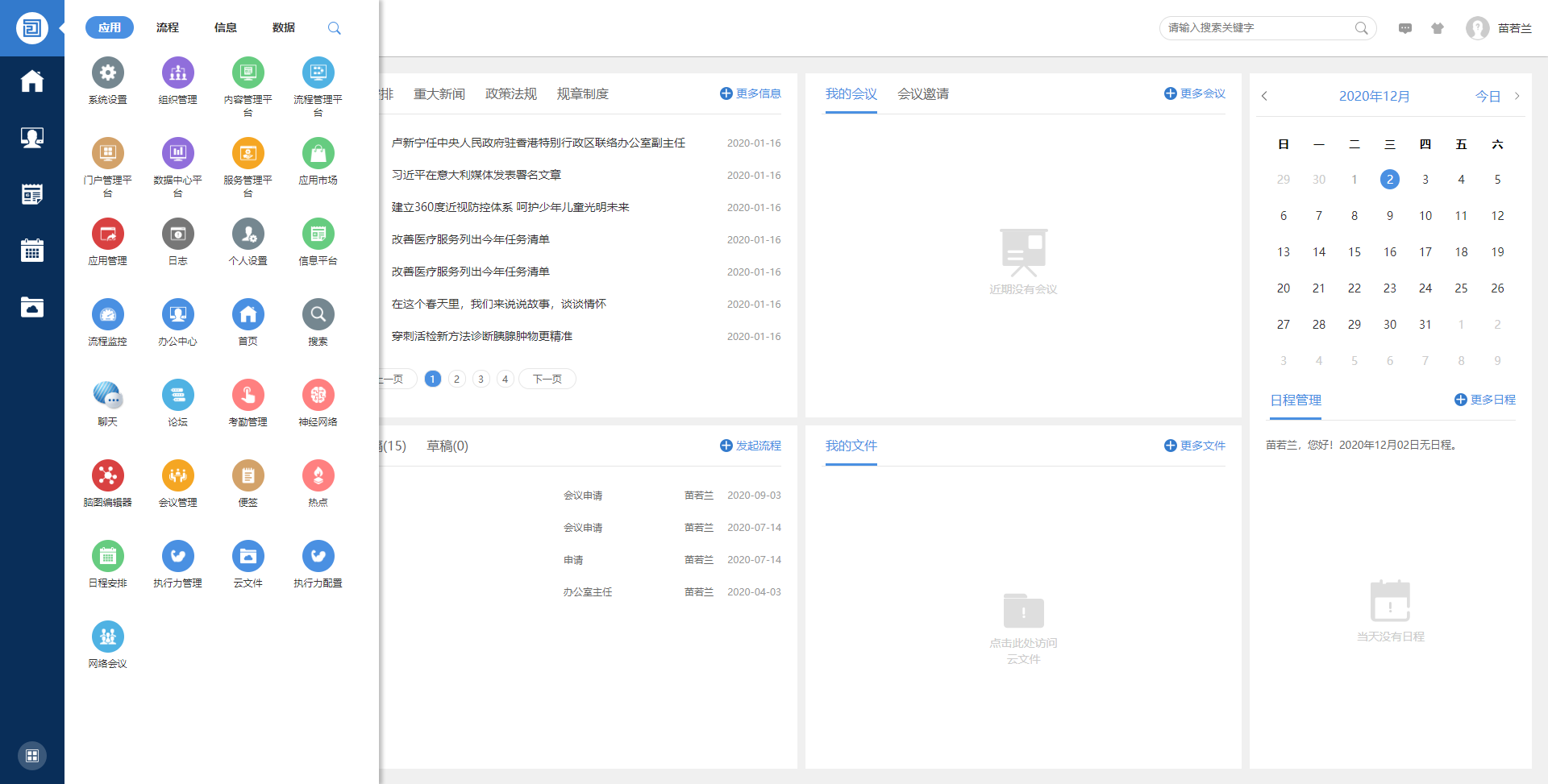Open 考勤管理 app icon

[248, 395]
